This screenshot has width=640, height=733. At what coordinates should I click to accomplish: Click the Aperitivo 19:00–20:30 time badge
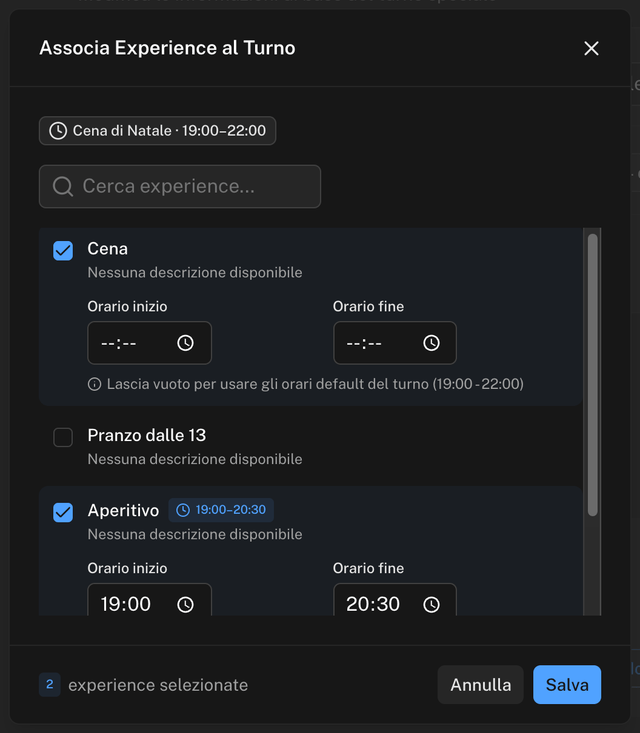coord(221,510)
